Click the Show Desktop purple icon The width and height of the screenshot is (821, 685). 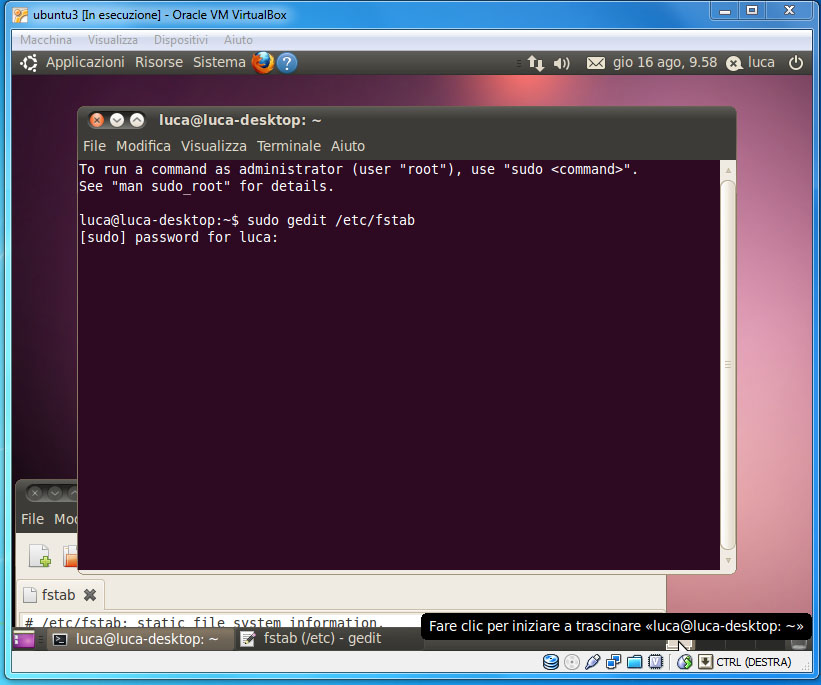24,639
